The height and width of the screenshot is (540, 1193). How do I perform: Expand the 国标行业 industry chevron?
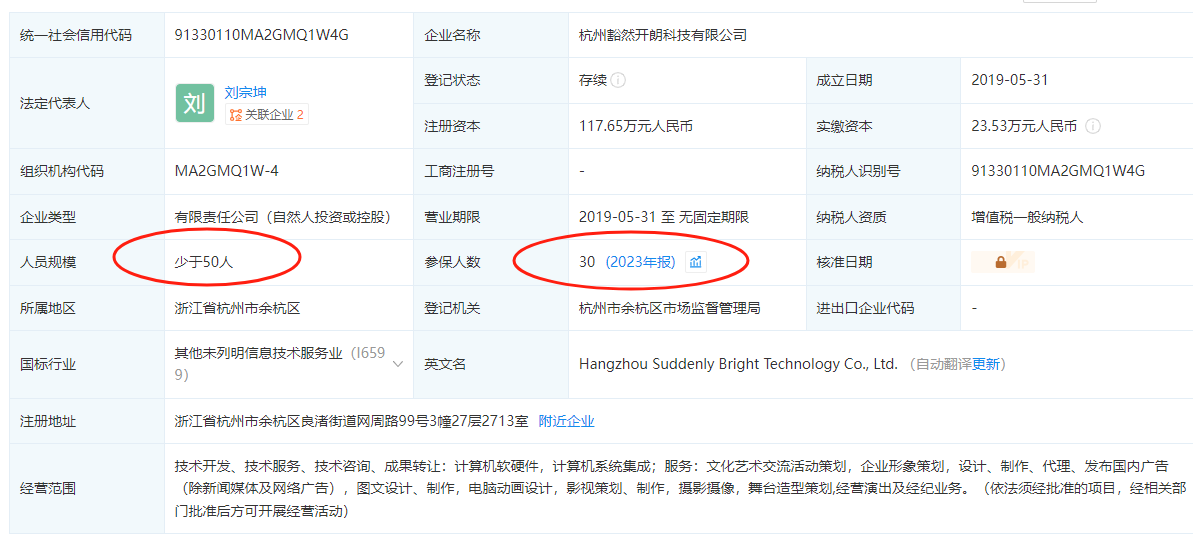pos(398,364)
